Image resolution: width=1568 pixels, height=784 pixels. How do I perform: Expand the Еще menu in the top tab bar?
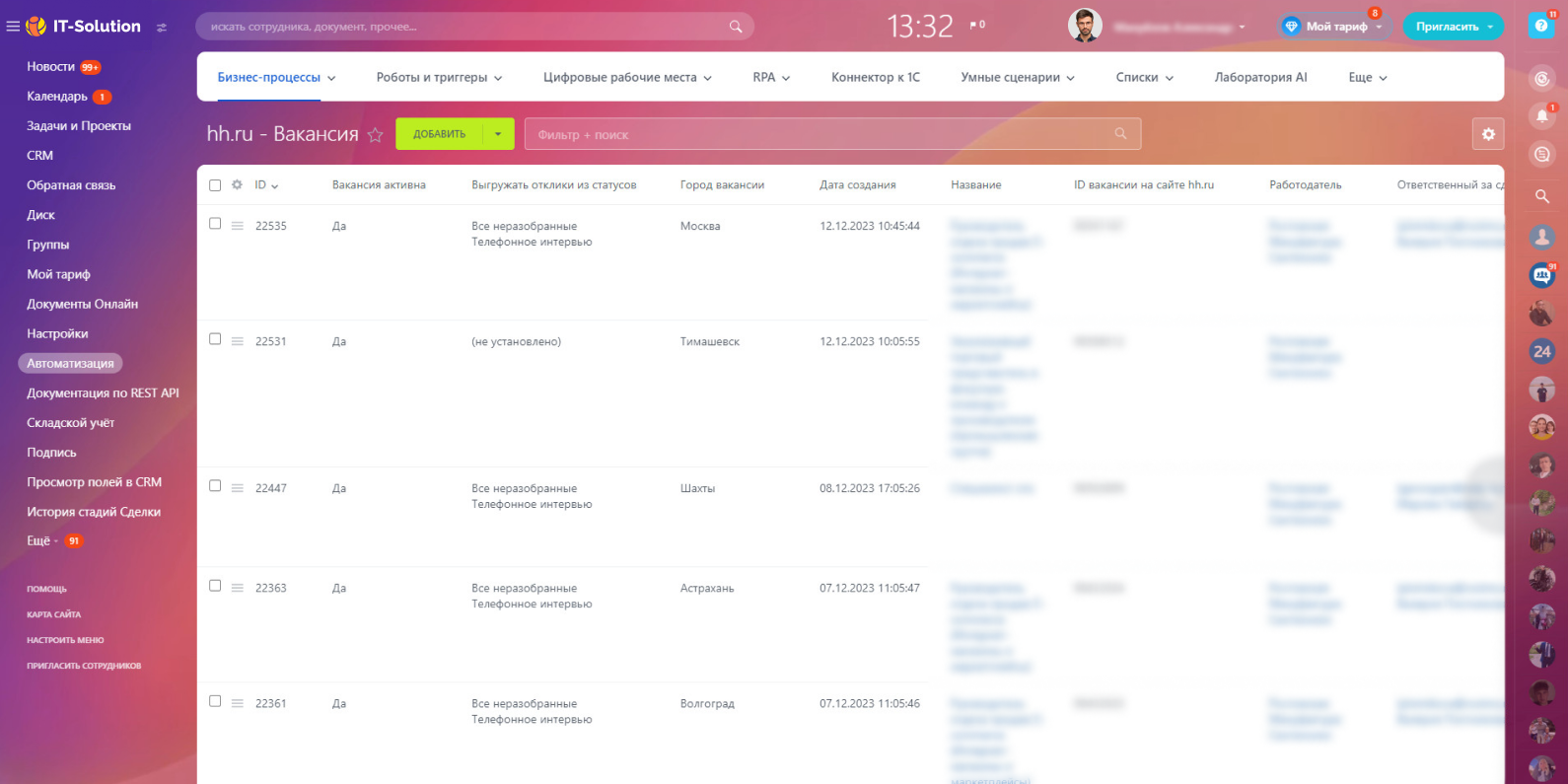[x=1368, y=77]
